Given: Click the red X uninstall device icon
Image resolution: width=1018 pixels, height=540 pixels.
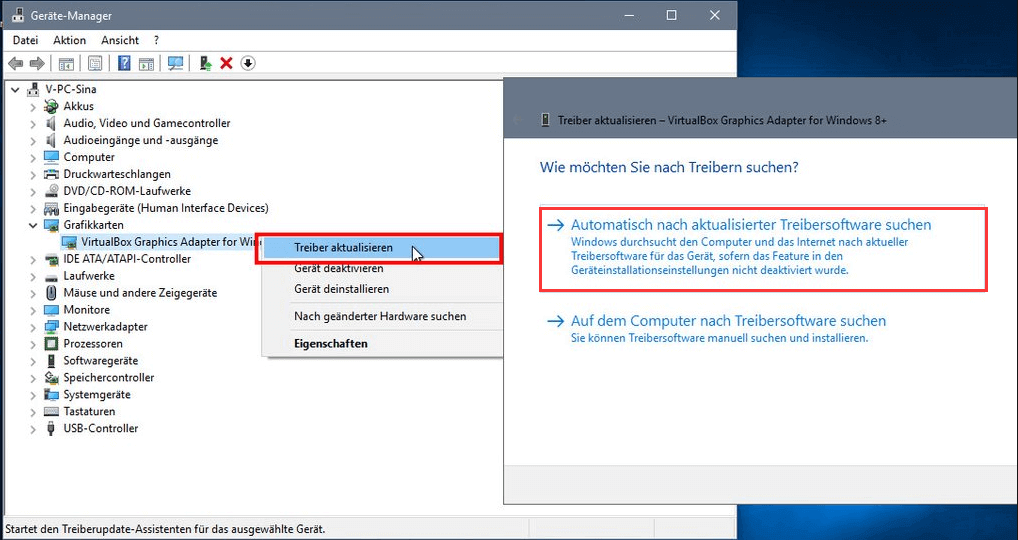Looking at the screenshot, I should tap(226, 63).
